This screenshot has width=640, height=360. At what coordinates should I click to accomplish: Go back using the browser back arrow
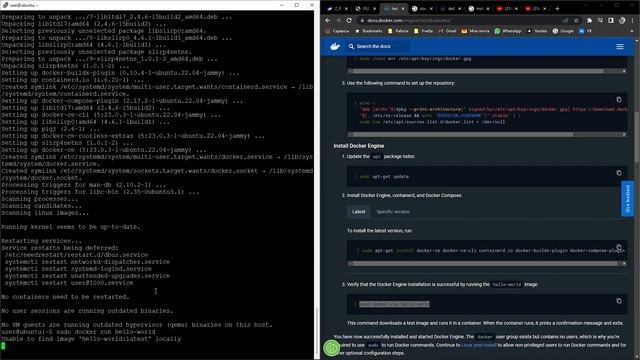click(328, 20)
